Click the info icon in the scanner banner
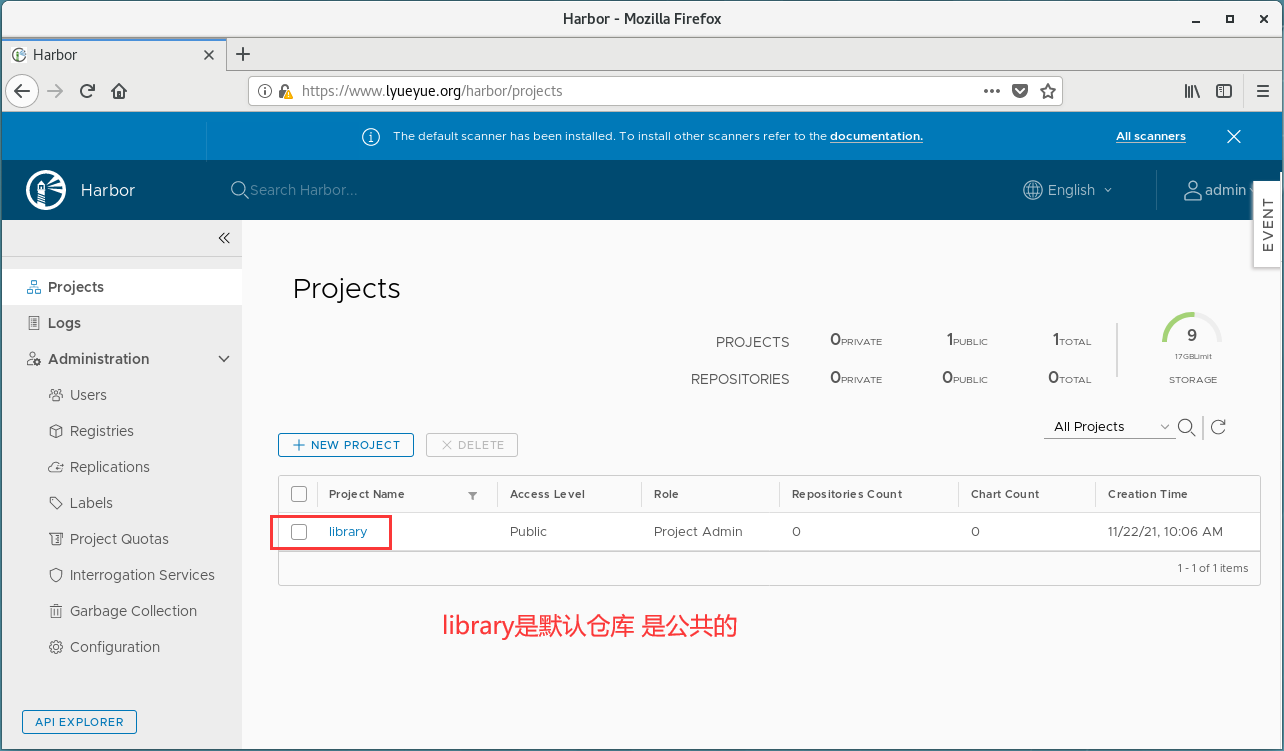The width and height of the screenshot is (1284, 751). coord(371,137)
